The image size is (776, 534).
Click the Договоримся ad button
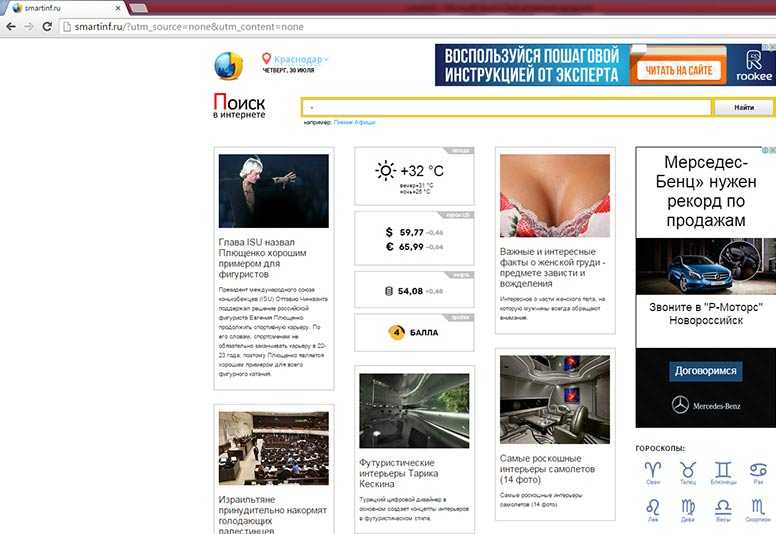[706, 371]
